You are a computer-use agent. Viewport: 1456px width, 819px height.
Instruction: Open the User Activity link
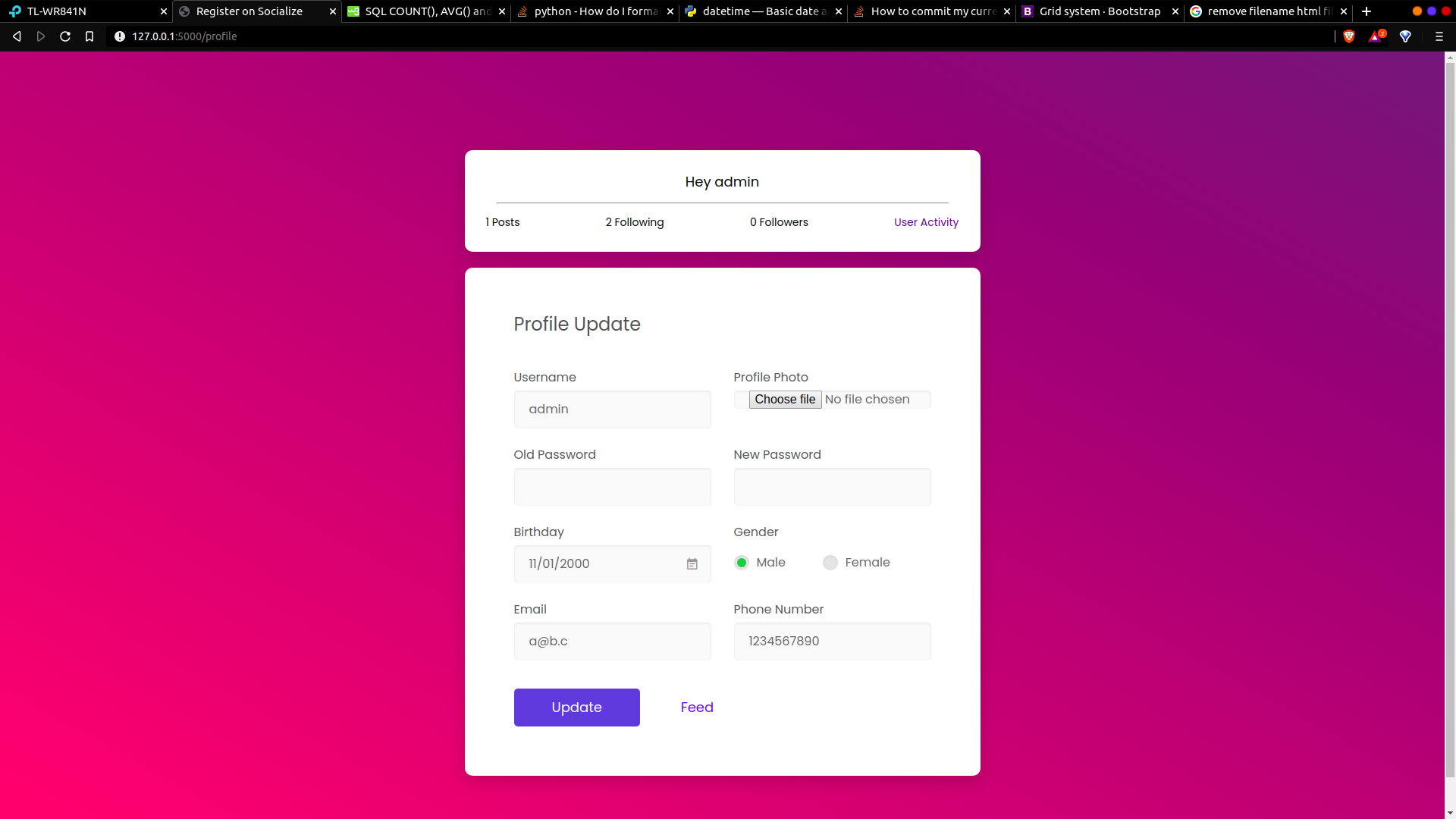point(926,222)
